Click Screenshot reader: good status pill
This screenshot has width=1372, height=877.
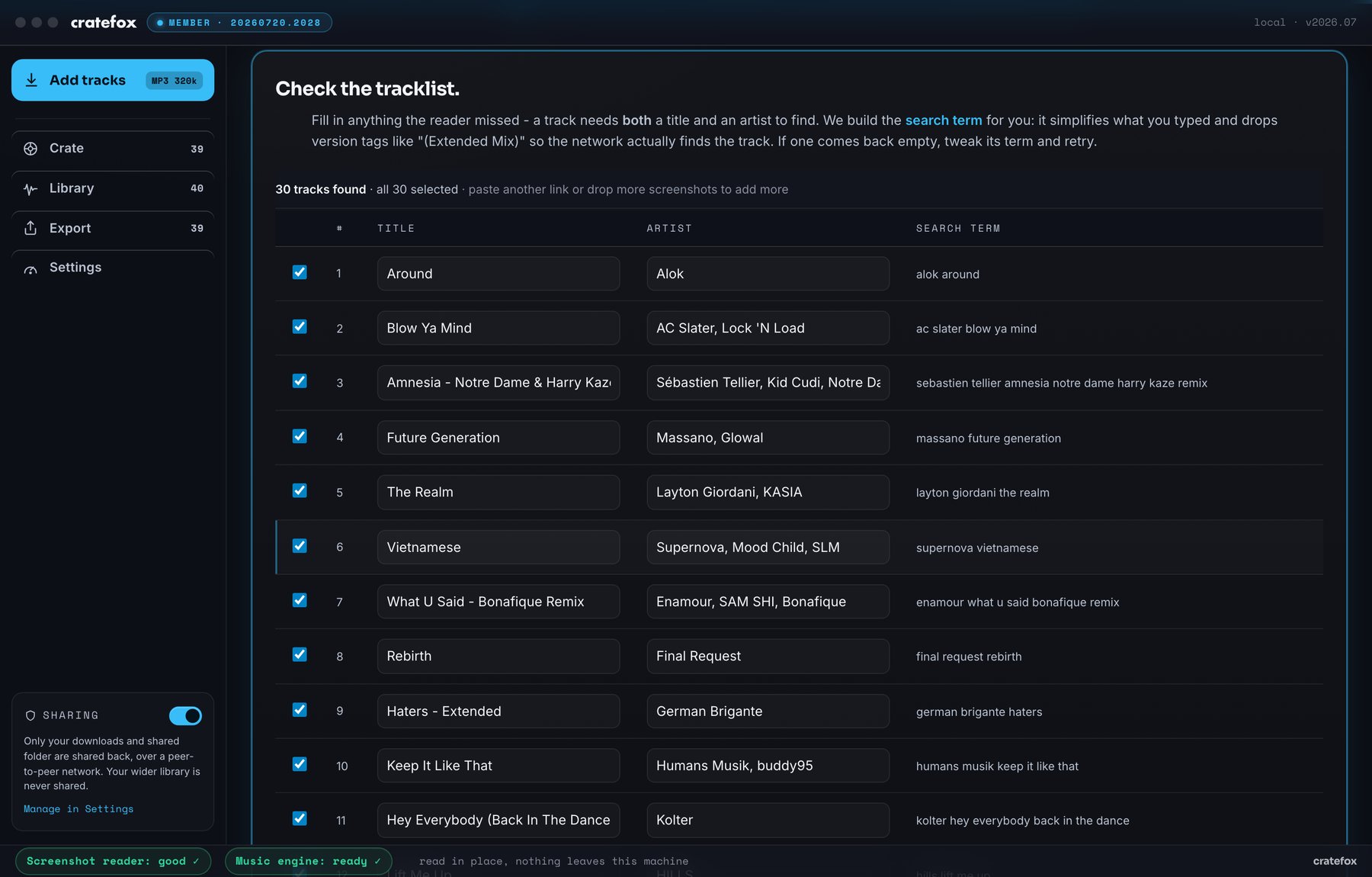pos(113,861)
